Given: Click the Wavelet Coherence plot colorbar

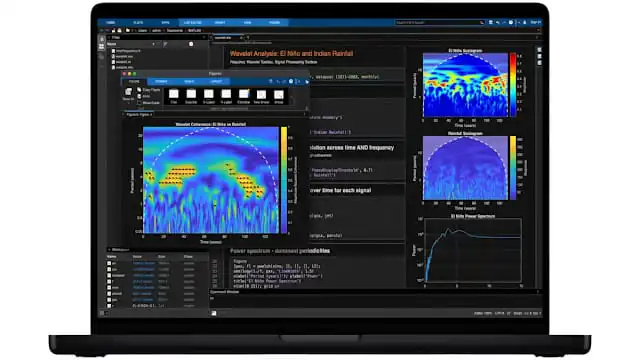Looking at the screenshot, I should pos(284,180).
